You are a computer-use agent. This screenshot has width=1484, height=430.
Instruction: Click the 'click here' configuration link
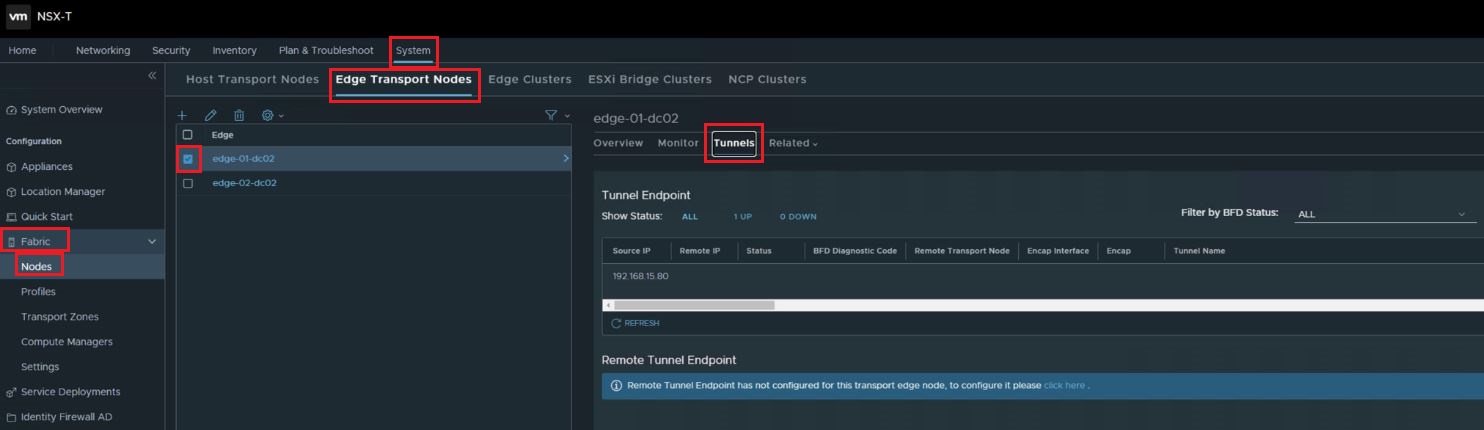coord(1064,385)
